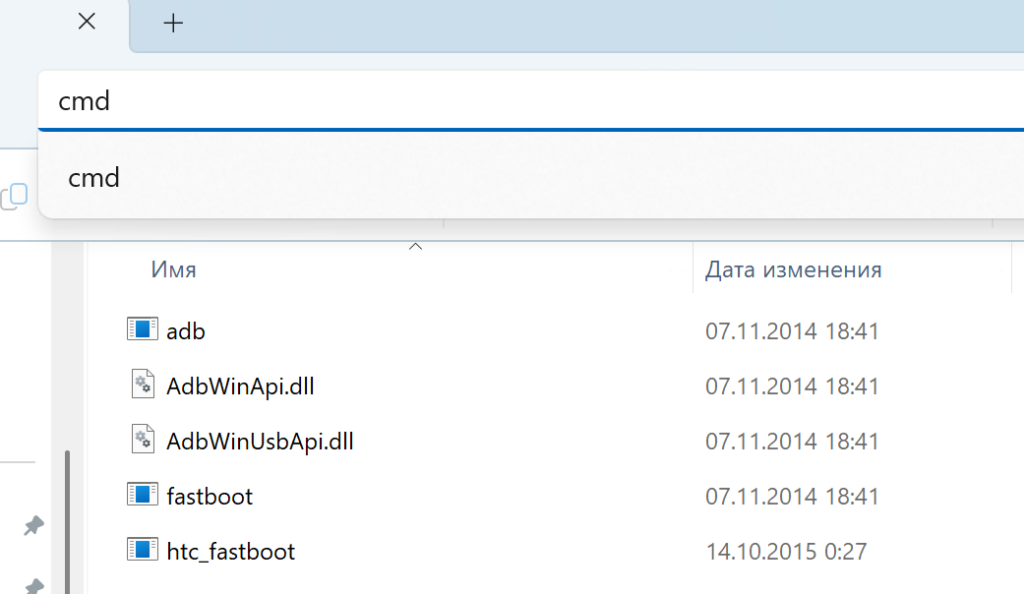Click the address bar containing cmd
Image resolution: width=1024 pixels, height=594 pixels.
(531, 101)
